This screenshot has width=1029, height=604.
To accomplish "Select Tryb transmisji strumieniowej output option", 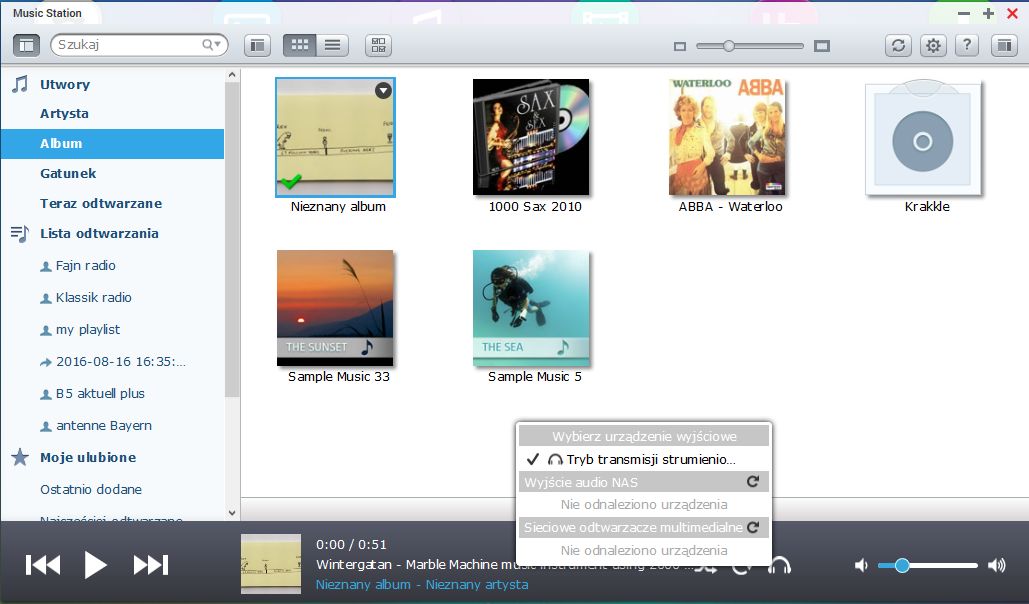I will 644,460.
